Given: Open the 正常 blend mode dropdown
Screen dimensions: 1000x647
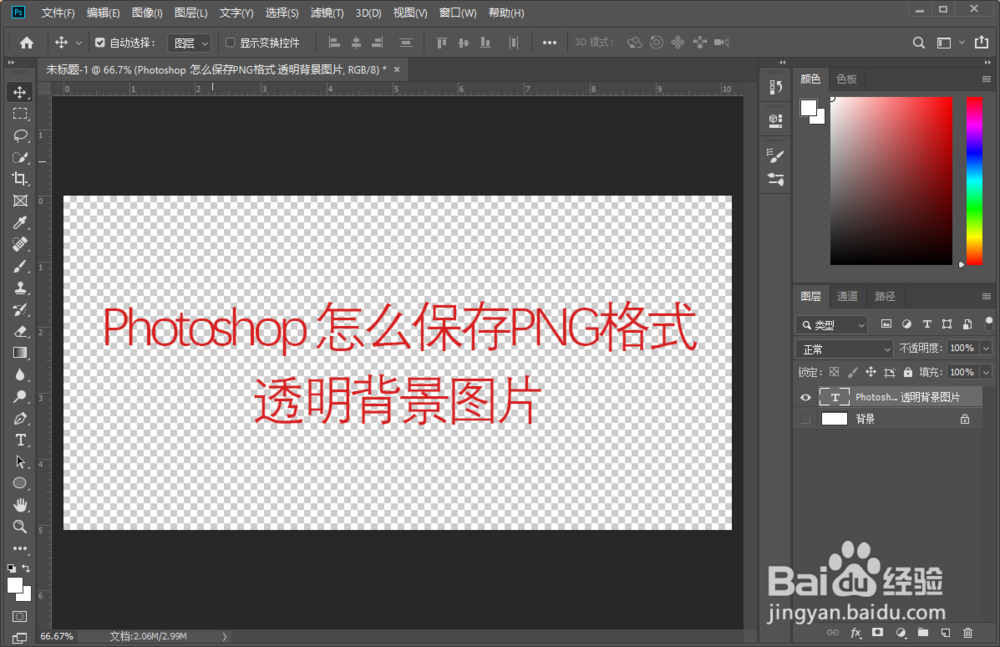Looking at the screenshot, I should coord(843,347).
